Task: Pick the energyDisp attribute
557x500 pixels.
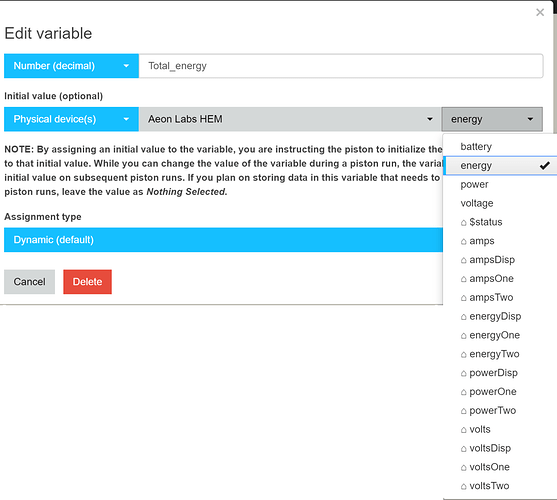Action: point(500,316)
